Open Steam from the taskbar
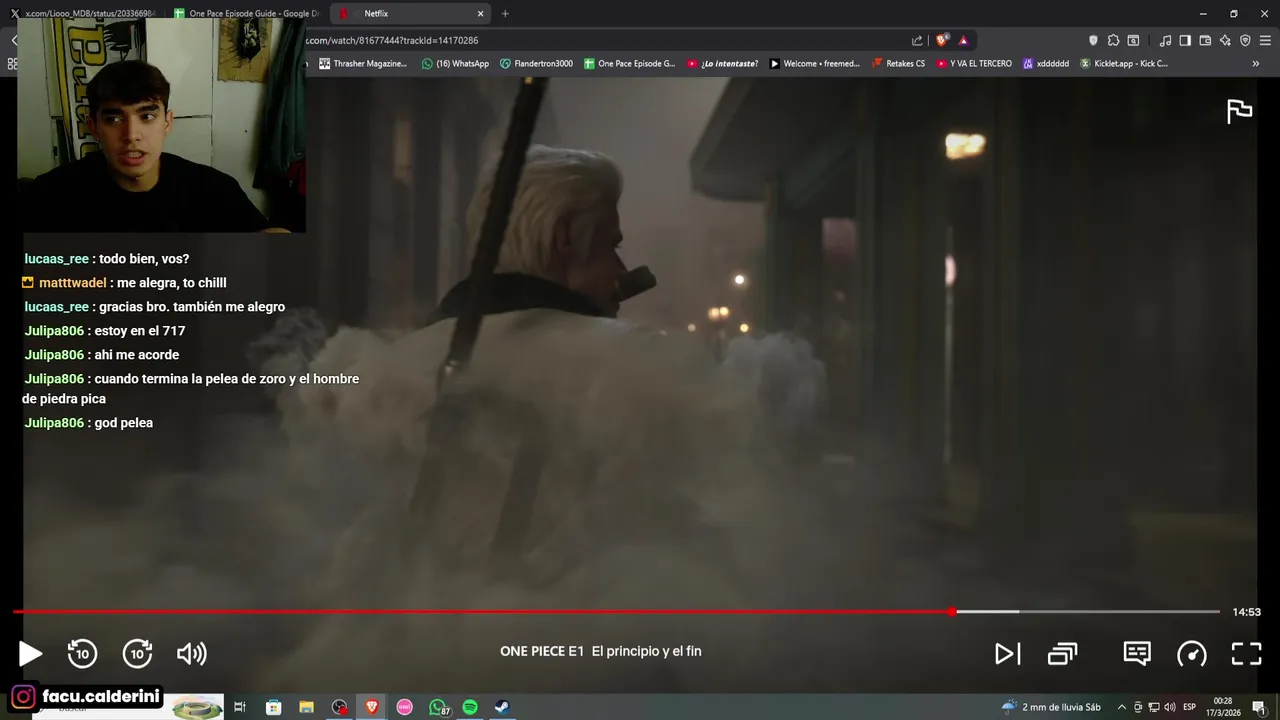The height and width of the screenshot is (720, 1280). pyautogui.click(x=502, y=707)
